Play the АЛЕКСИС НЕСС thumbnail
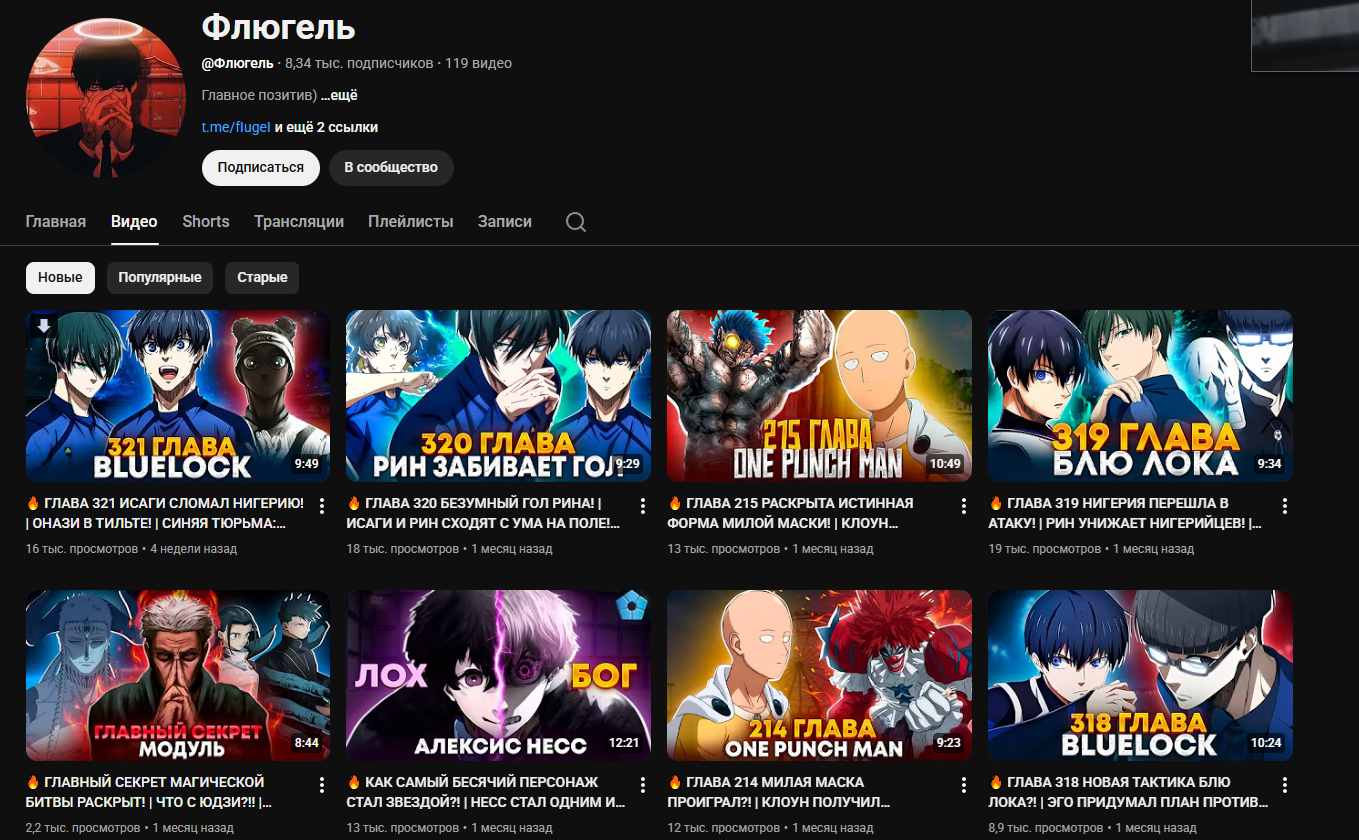 [499, 675]
